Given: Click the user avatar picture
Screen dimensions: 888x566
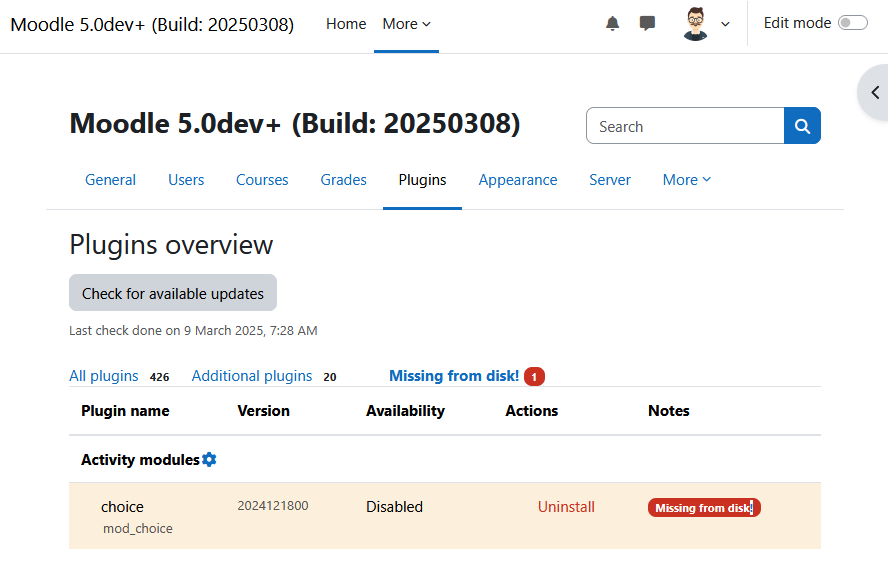Looking at the screenshot, I should 695,24.
